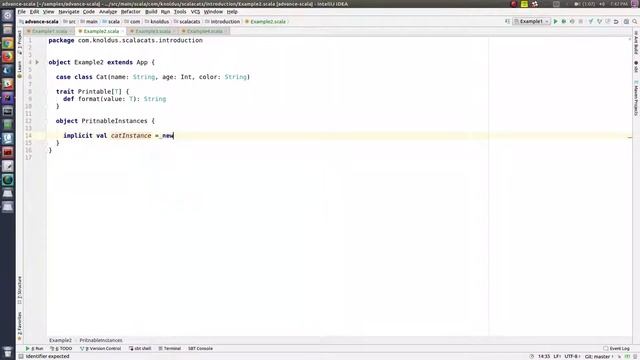Open the Navigate menu

(69, 12)
